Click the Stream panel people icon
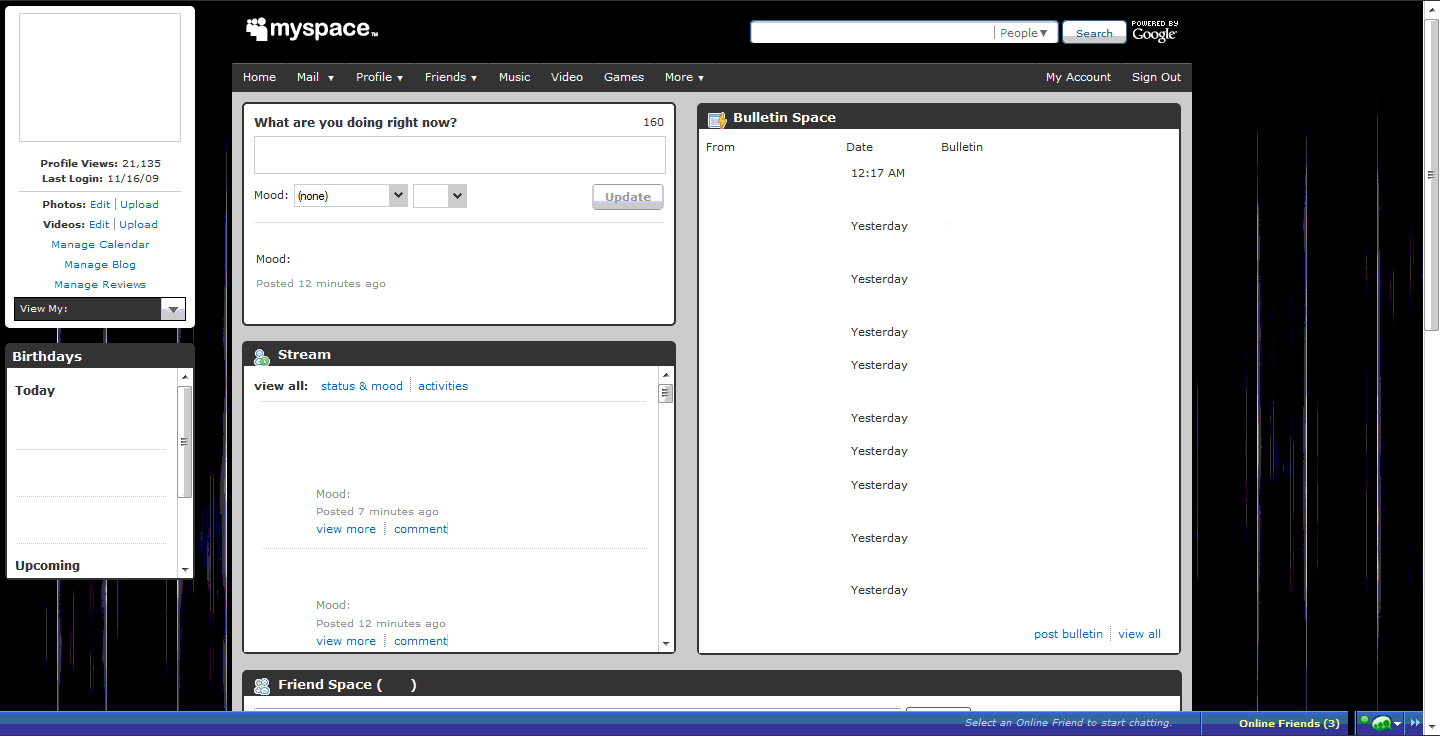The image size is (1440, 736). pyautogui.click(x=262, y=356)
